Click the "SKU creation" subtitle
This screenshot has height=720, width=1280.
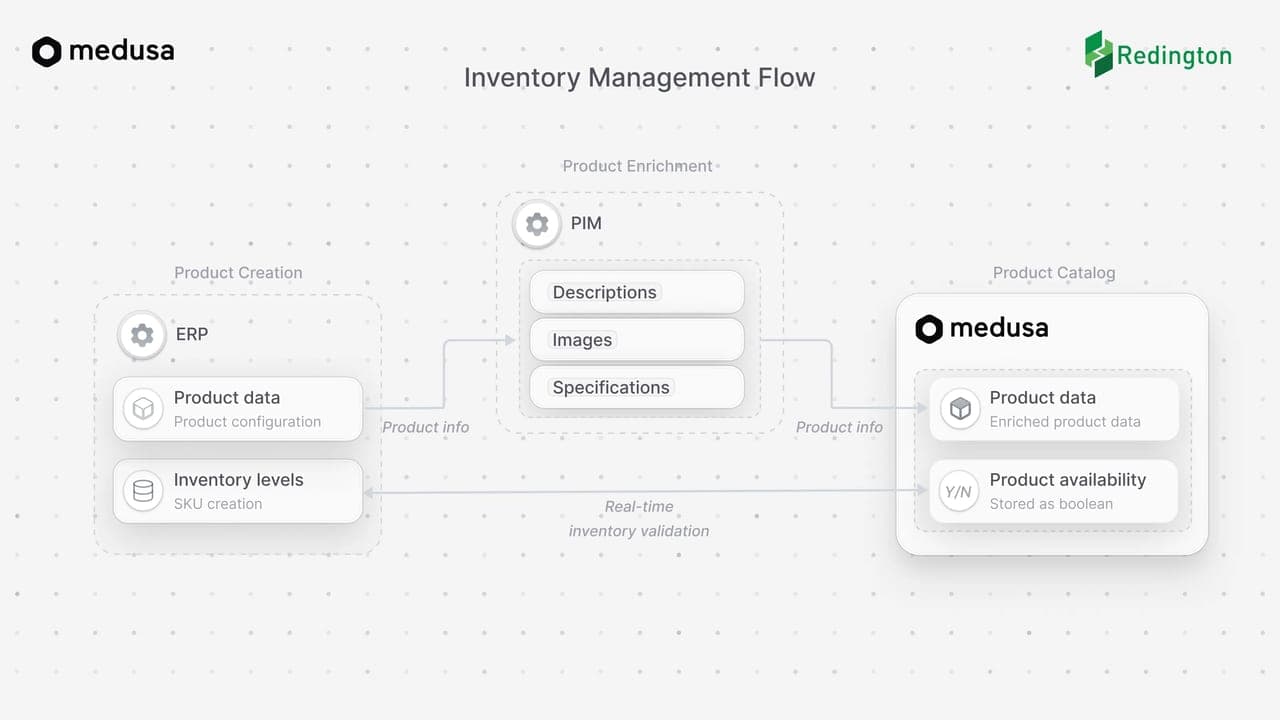point(218,504)
